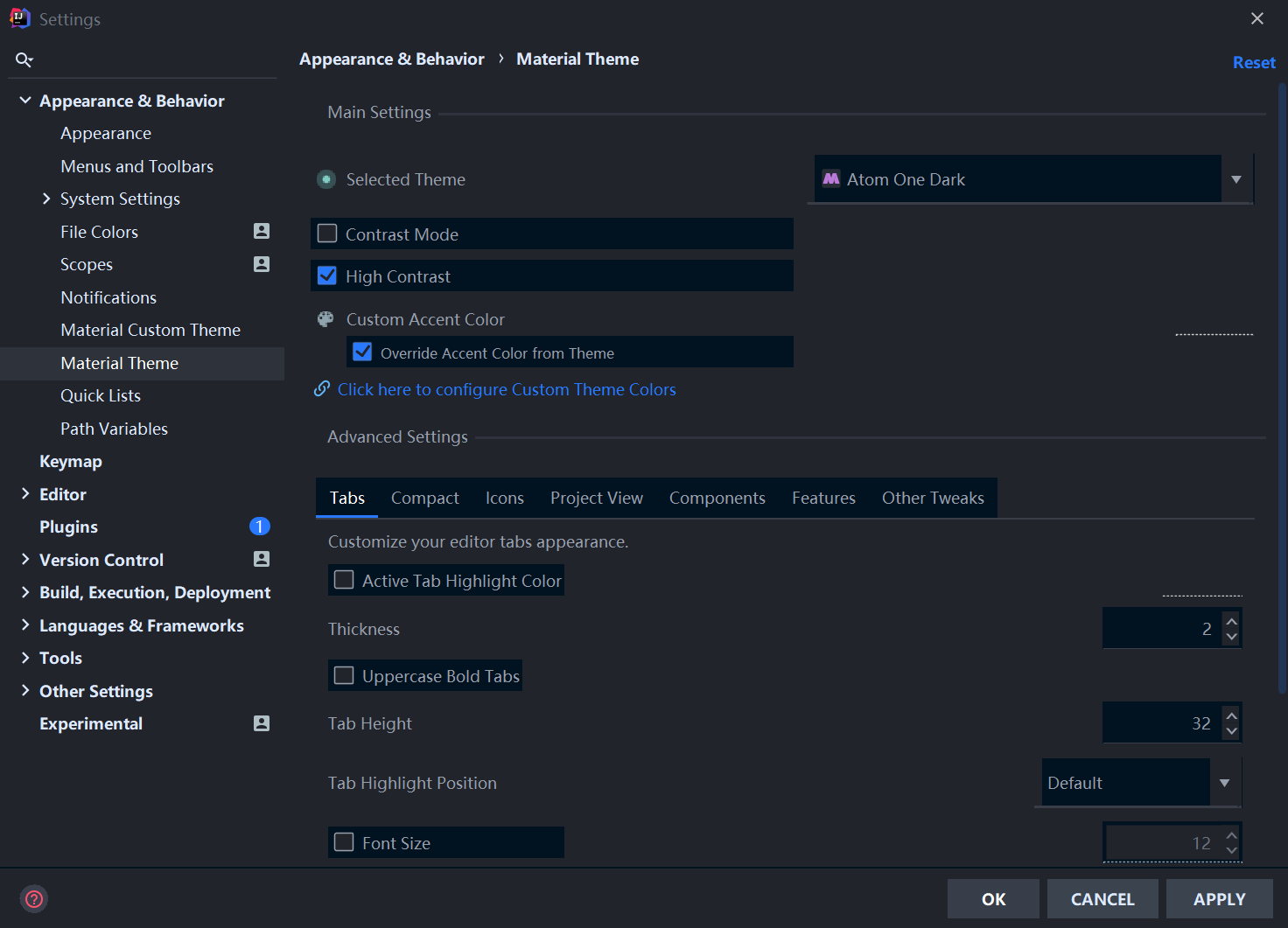Close the Settings dialog
Image resolution: width=1288 pixels, height=928 pixels.
(x=1257, y=18)
